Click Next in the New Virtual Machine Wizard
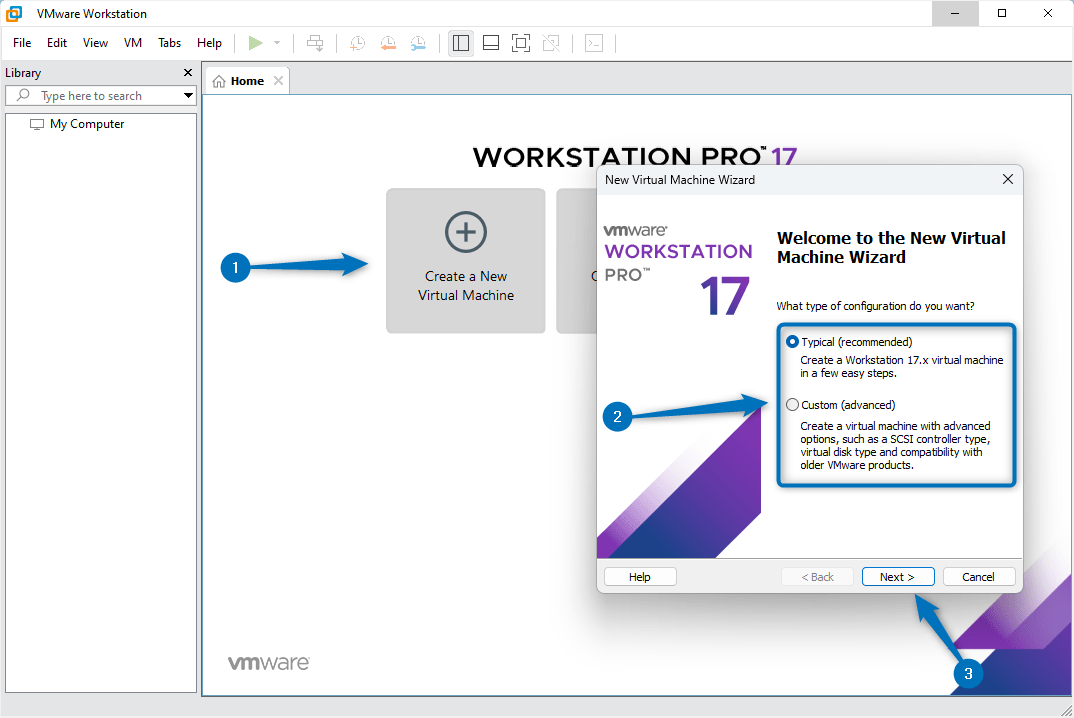 (x=897, y=576)
